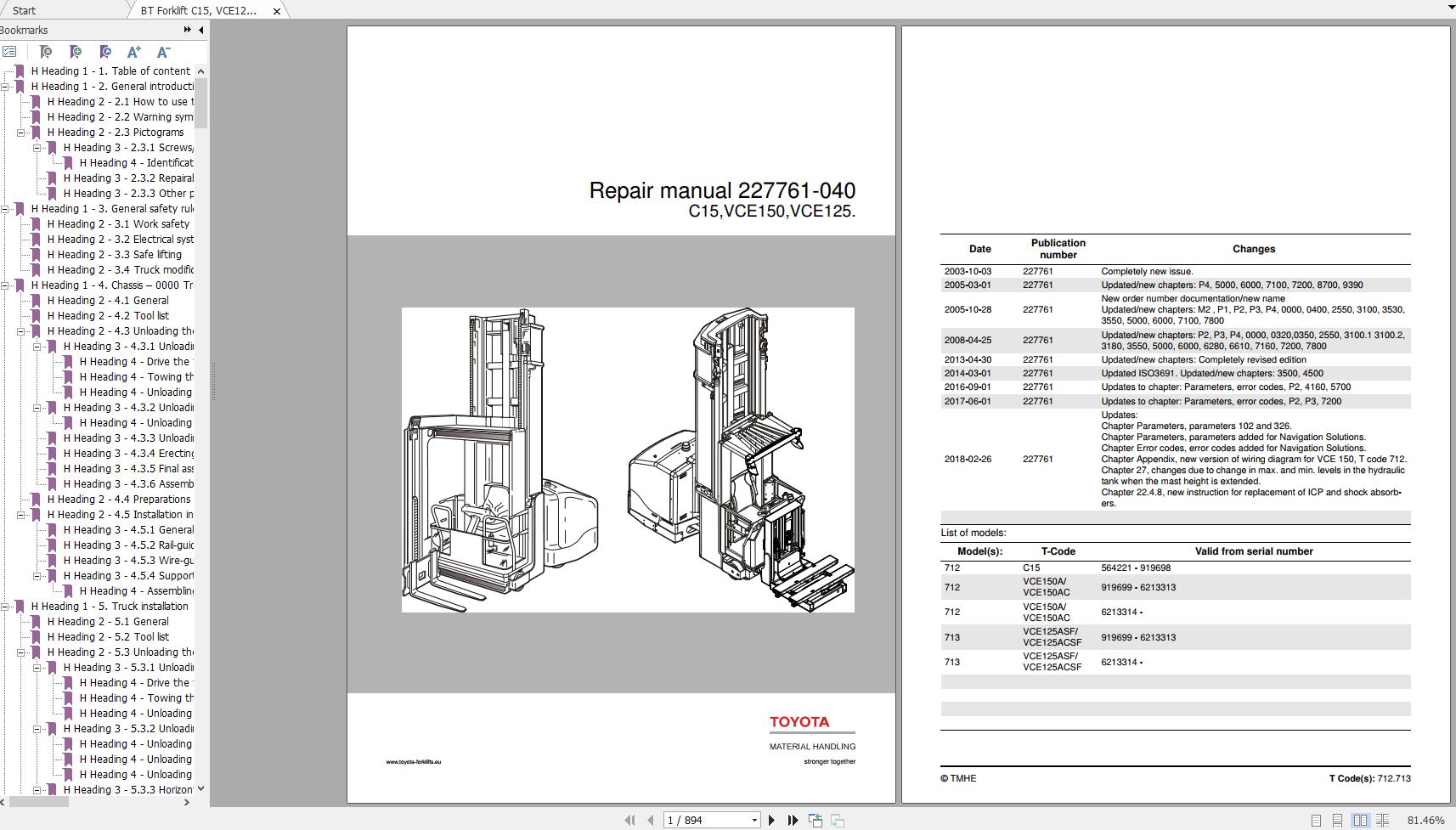Switch to continuous facing layout
Screen dimensions: 1456x830
point(1382,820)
